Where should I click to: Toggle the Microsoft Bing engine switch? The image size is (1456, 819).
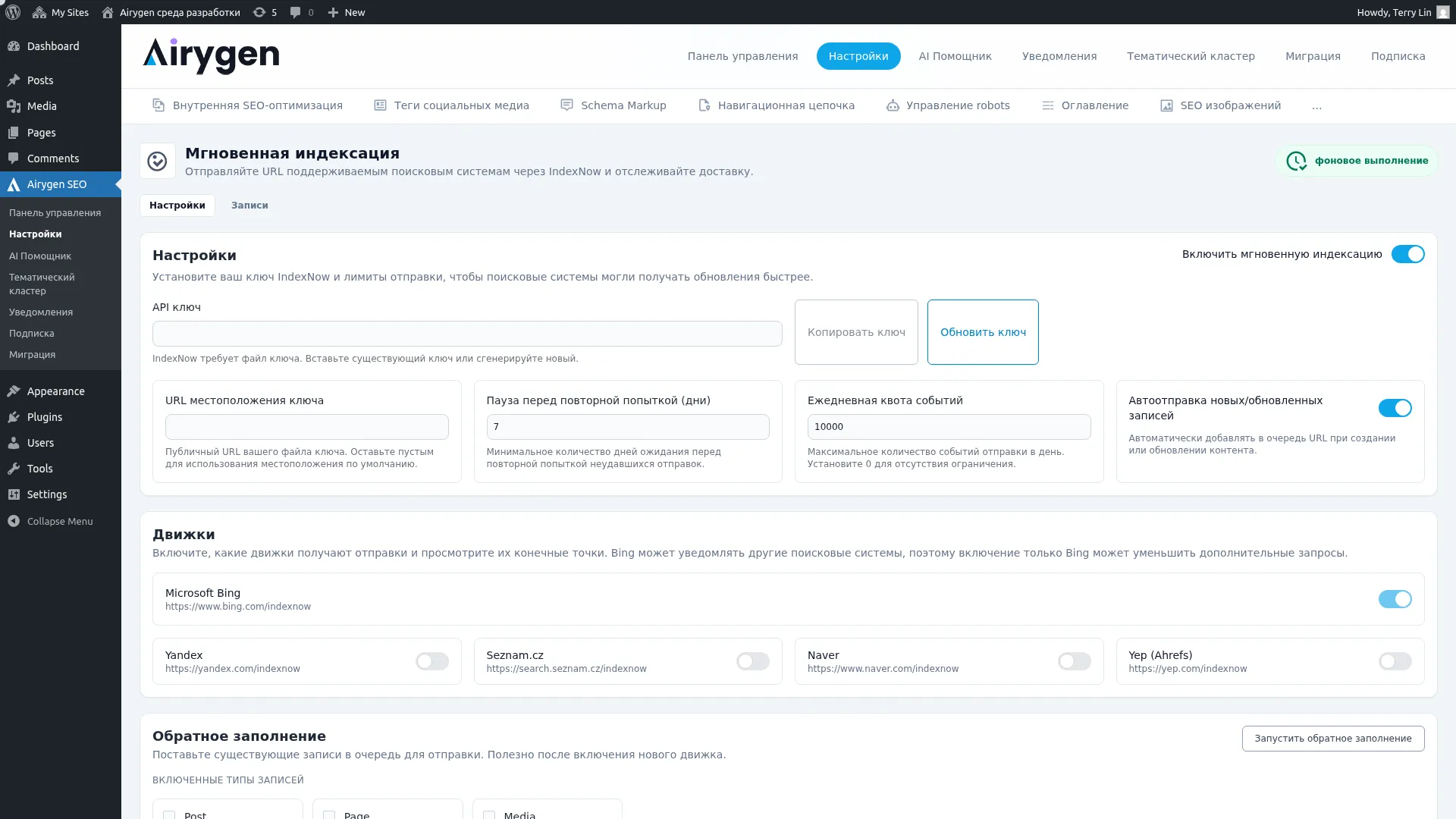(1395, 599)
